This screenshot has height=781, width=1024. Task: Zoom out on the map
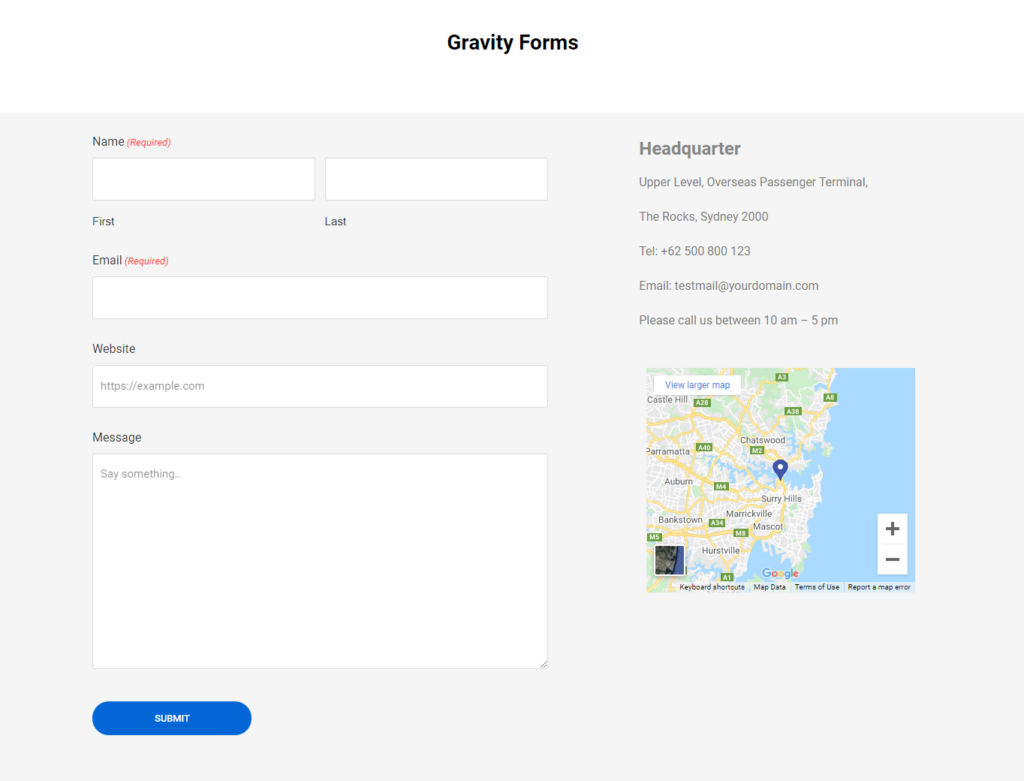892,559
